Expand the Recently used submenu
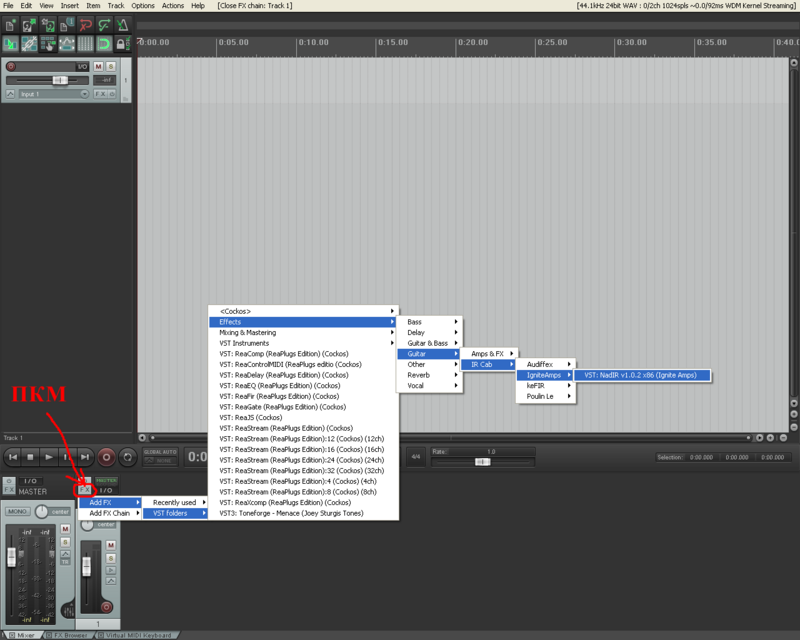This screenshot has height=640, width=800. click(178, 502)
